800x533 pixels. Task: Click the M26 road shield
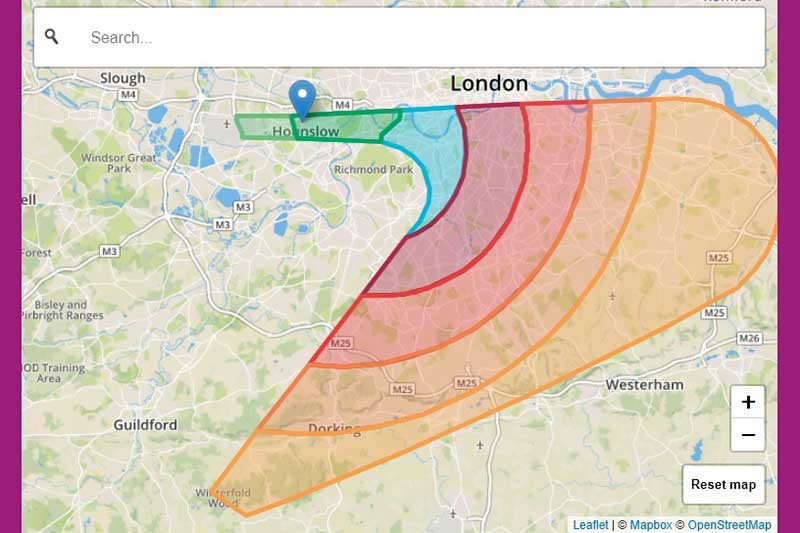click(x=749, y=338)
